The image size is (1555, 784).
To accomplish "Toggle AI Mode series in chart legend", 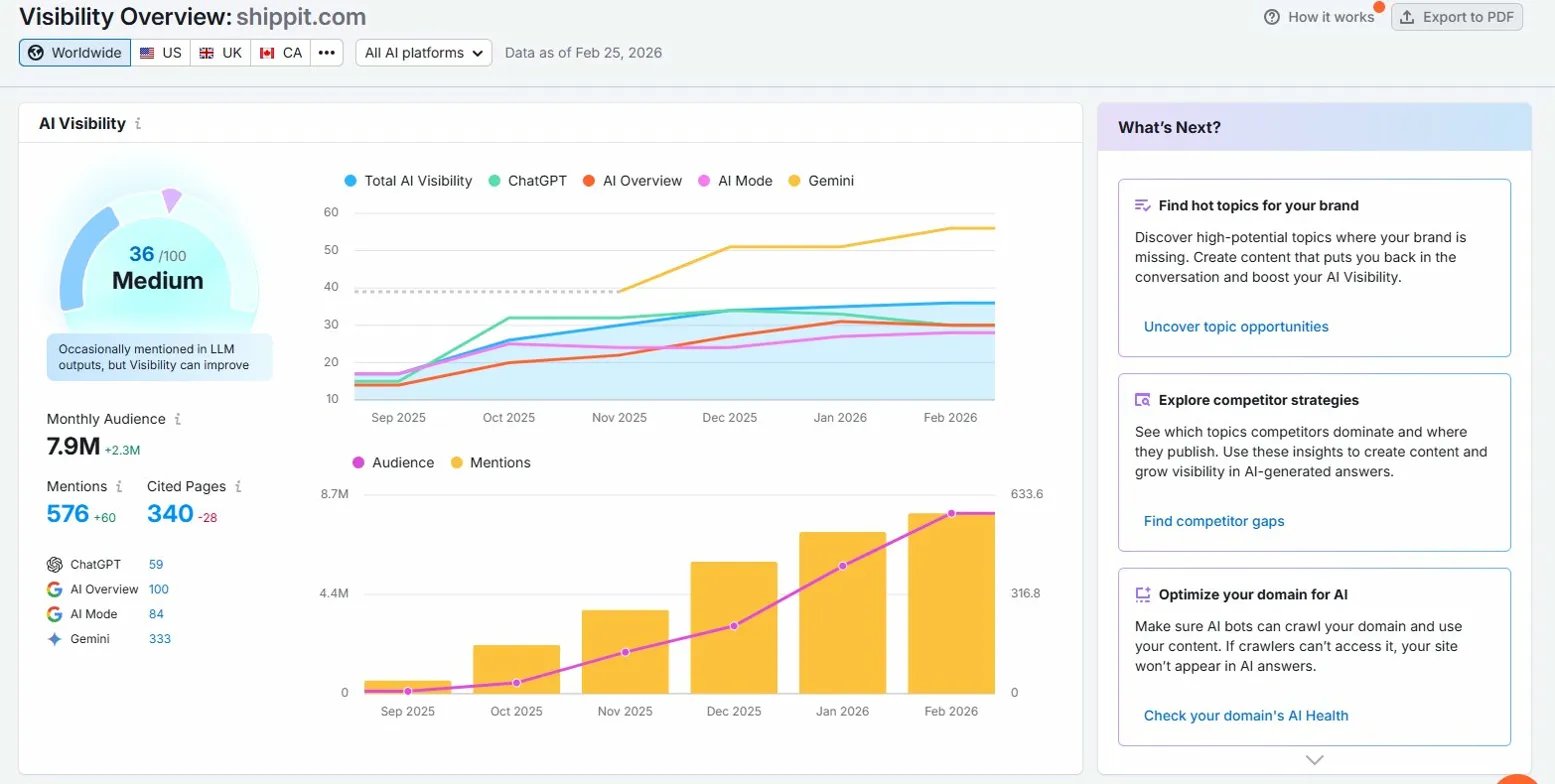I will coord(735,181).
